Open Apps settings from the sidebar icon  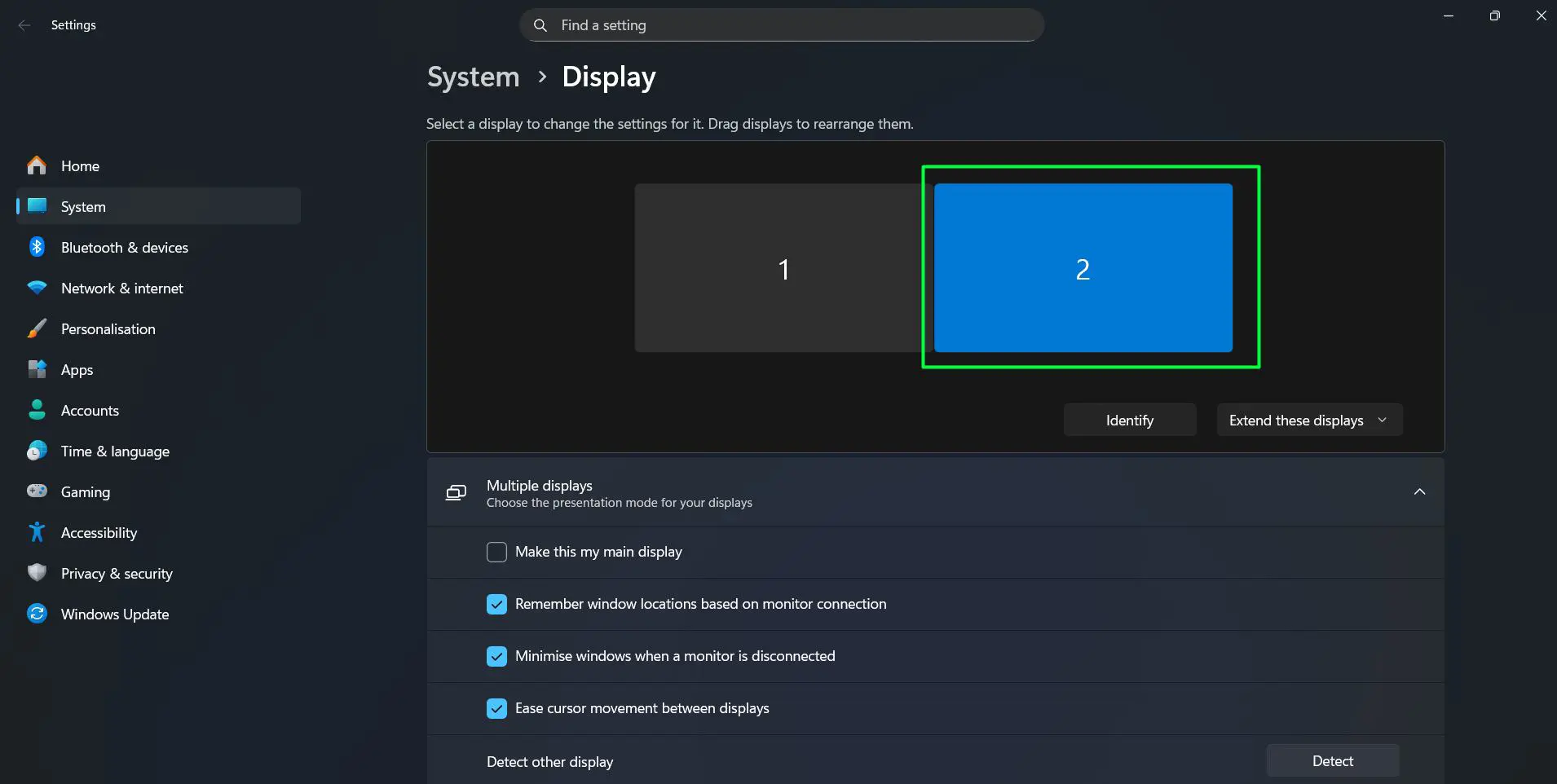(x=37, y=369)
